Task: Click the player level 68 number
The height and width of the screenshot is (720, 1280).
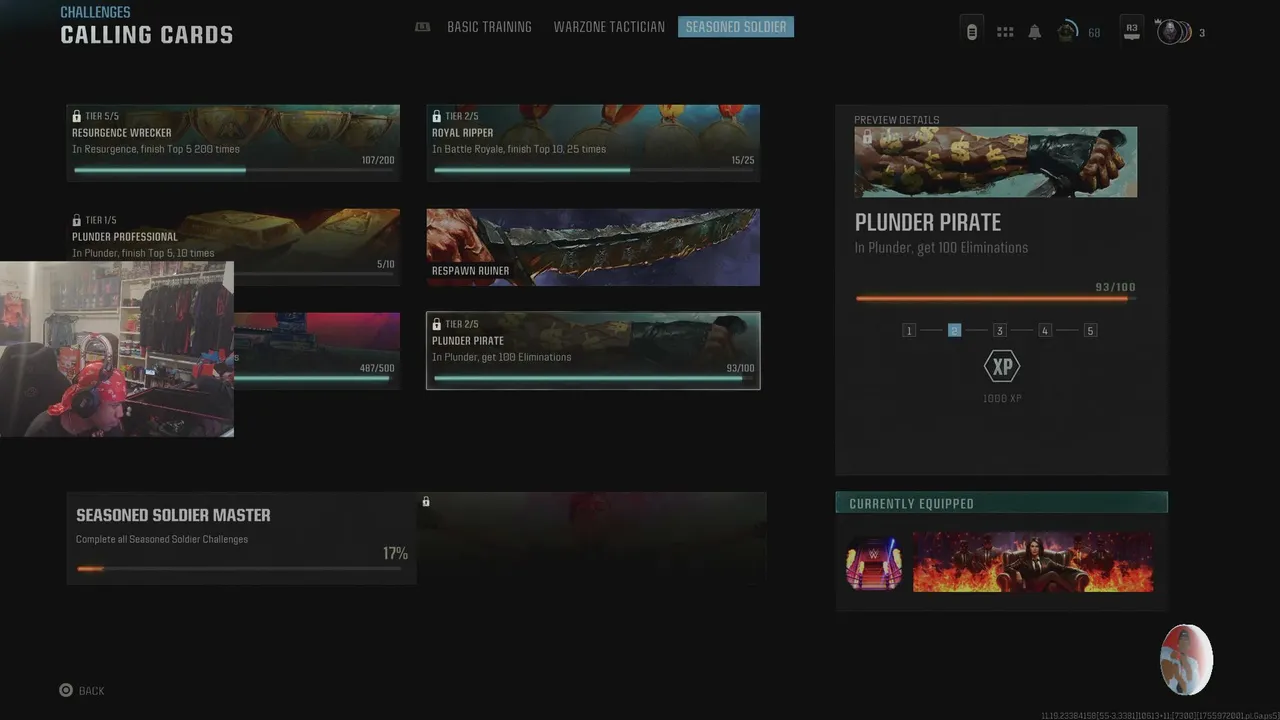Action: point(1094,33)
